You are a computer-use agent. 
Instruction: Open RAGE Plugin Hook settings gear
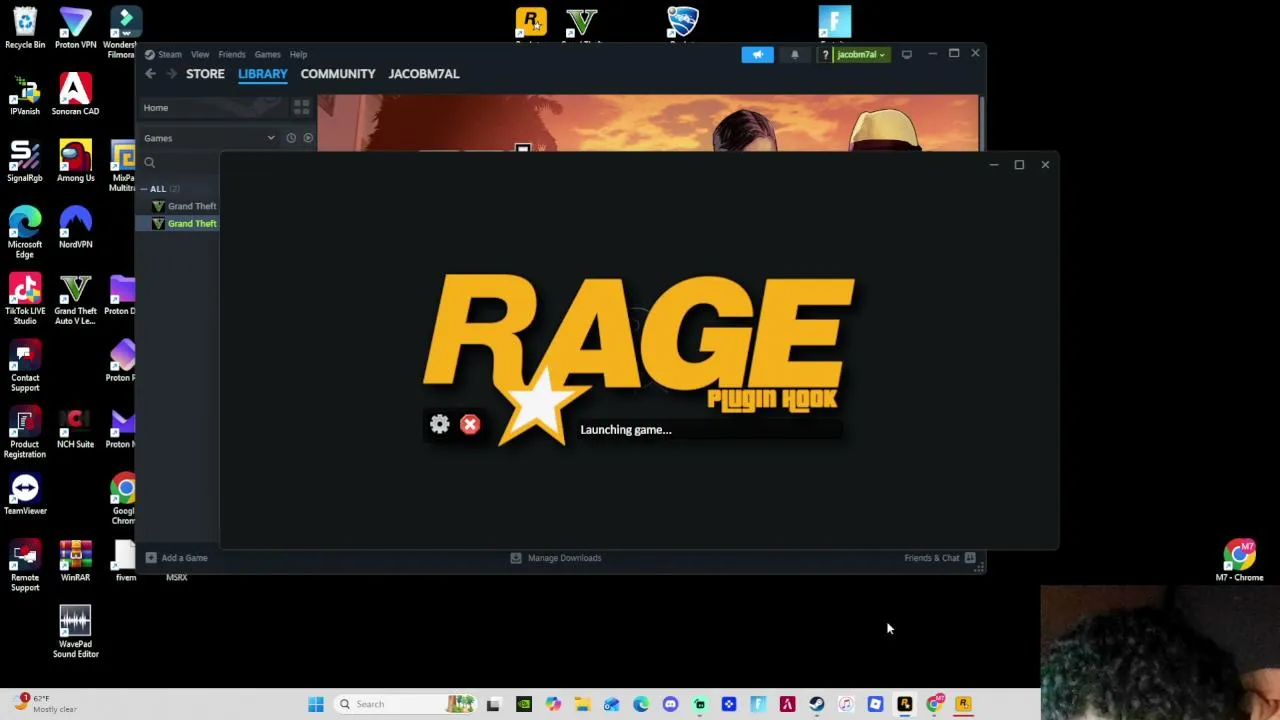tap(440, 425)
